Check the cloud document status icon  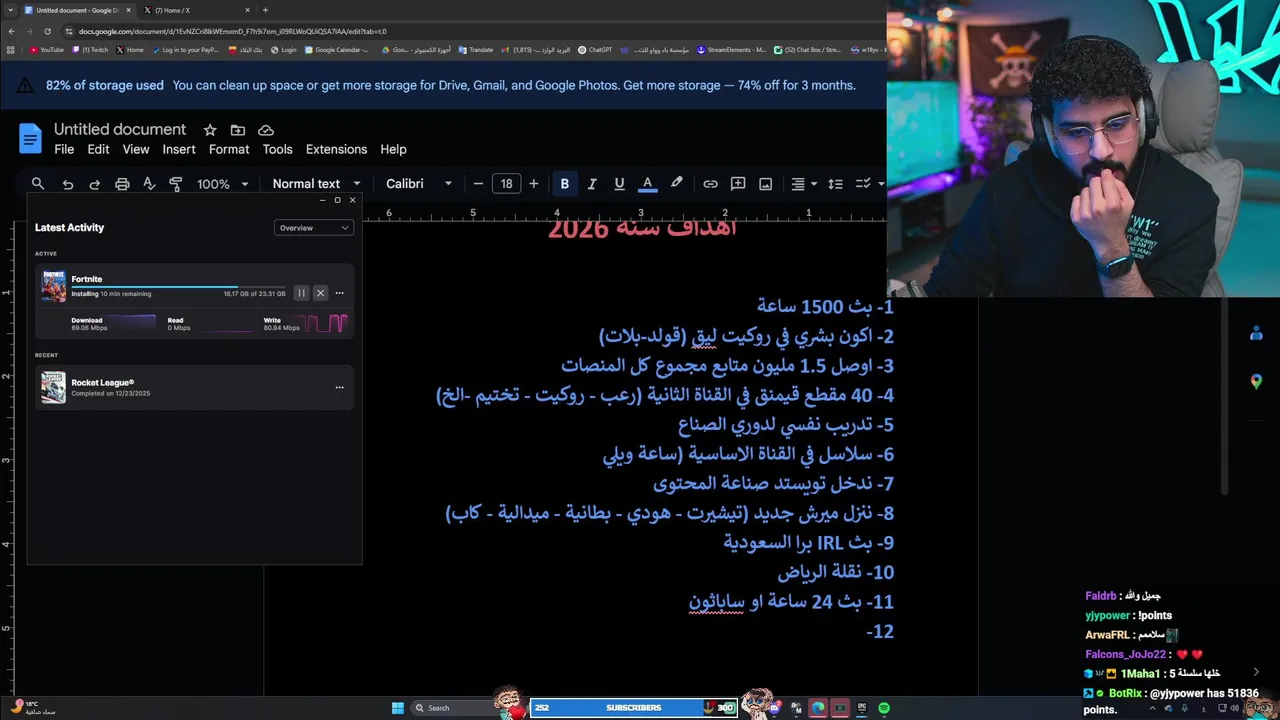point(266,130)
